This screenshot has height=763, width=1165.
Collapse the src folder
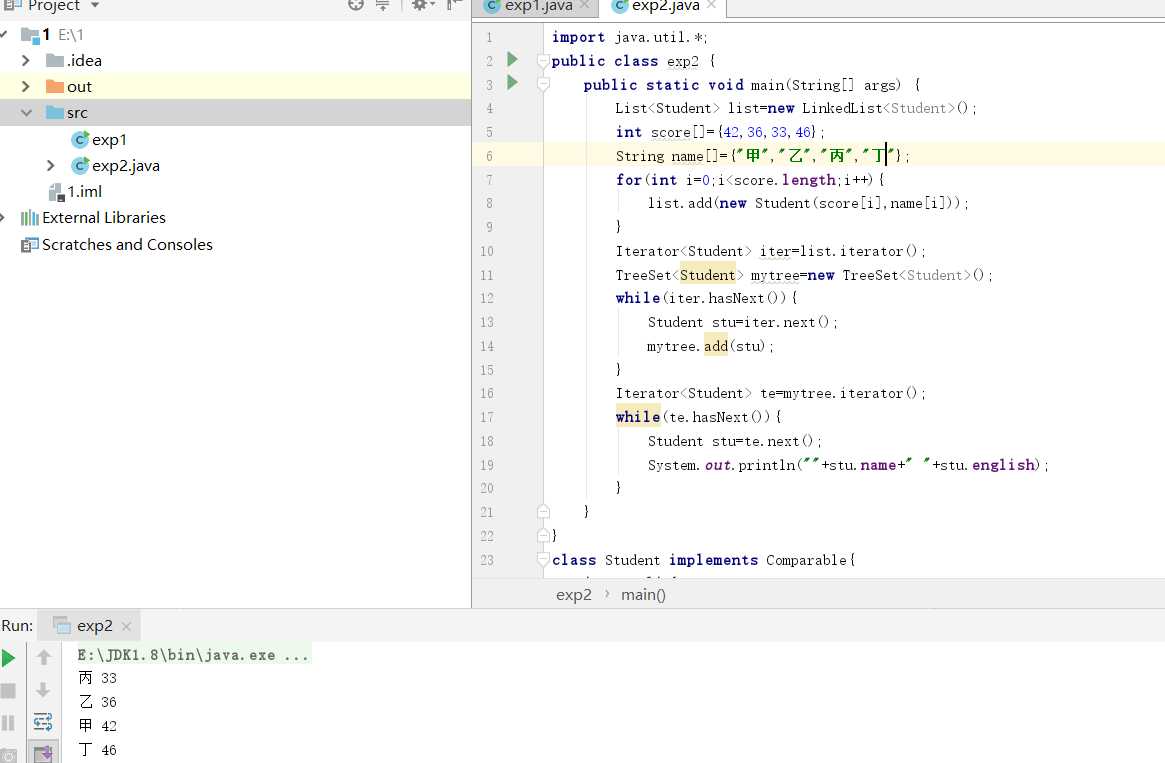[26, 113]
